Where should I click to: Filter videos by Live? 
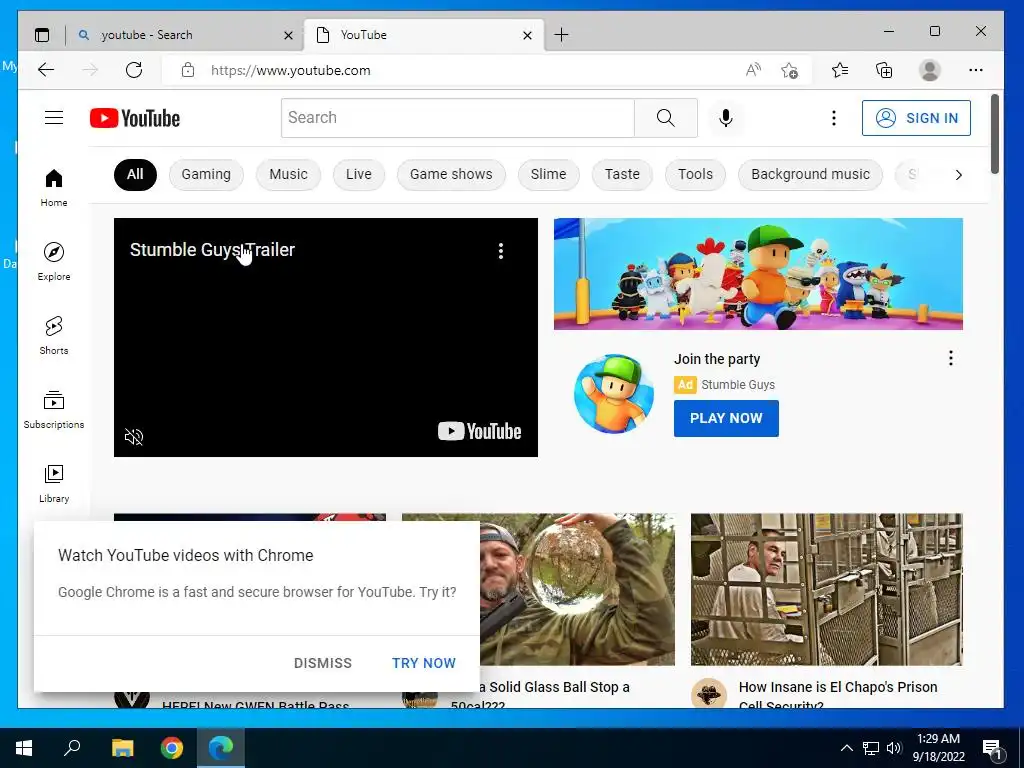point(359,174)
